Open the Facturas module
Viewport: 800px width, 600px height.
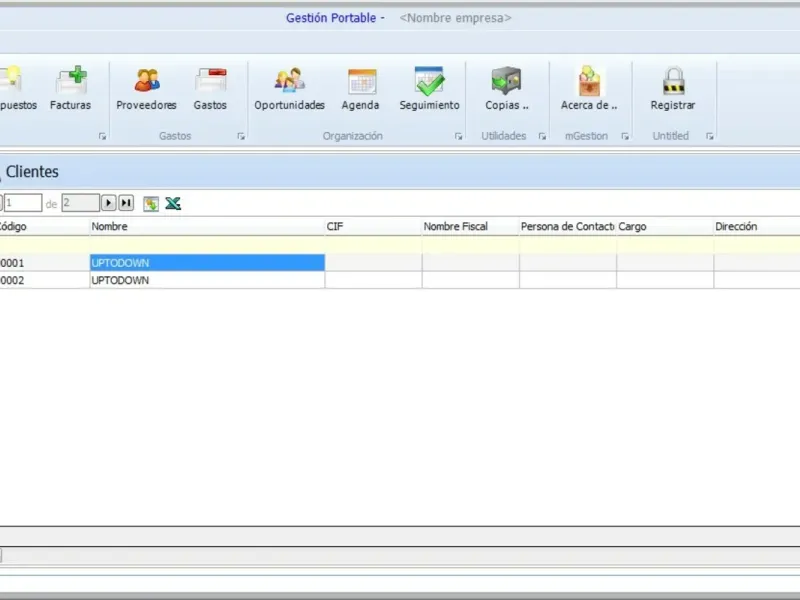point(71,88)
